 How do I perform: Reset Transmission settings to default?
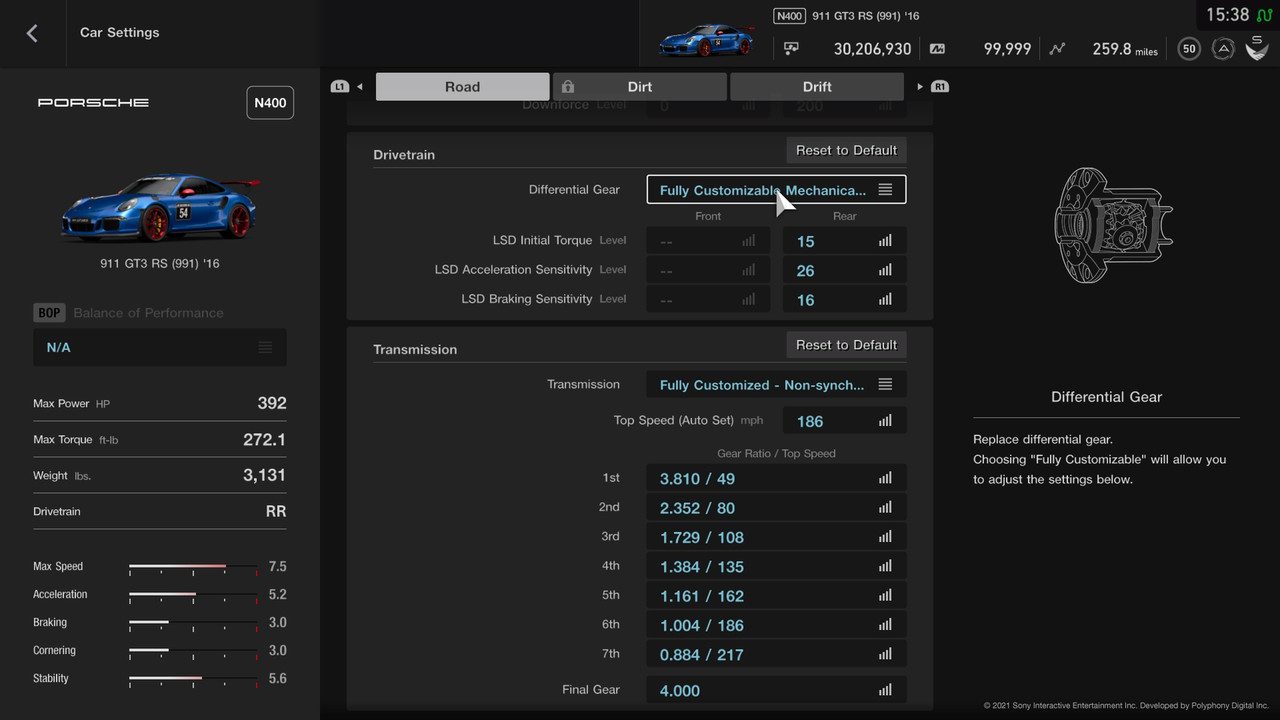[x=847, y=345]
